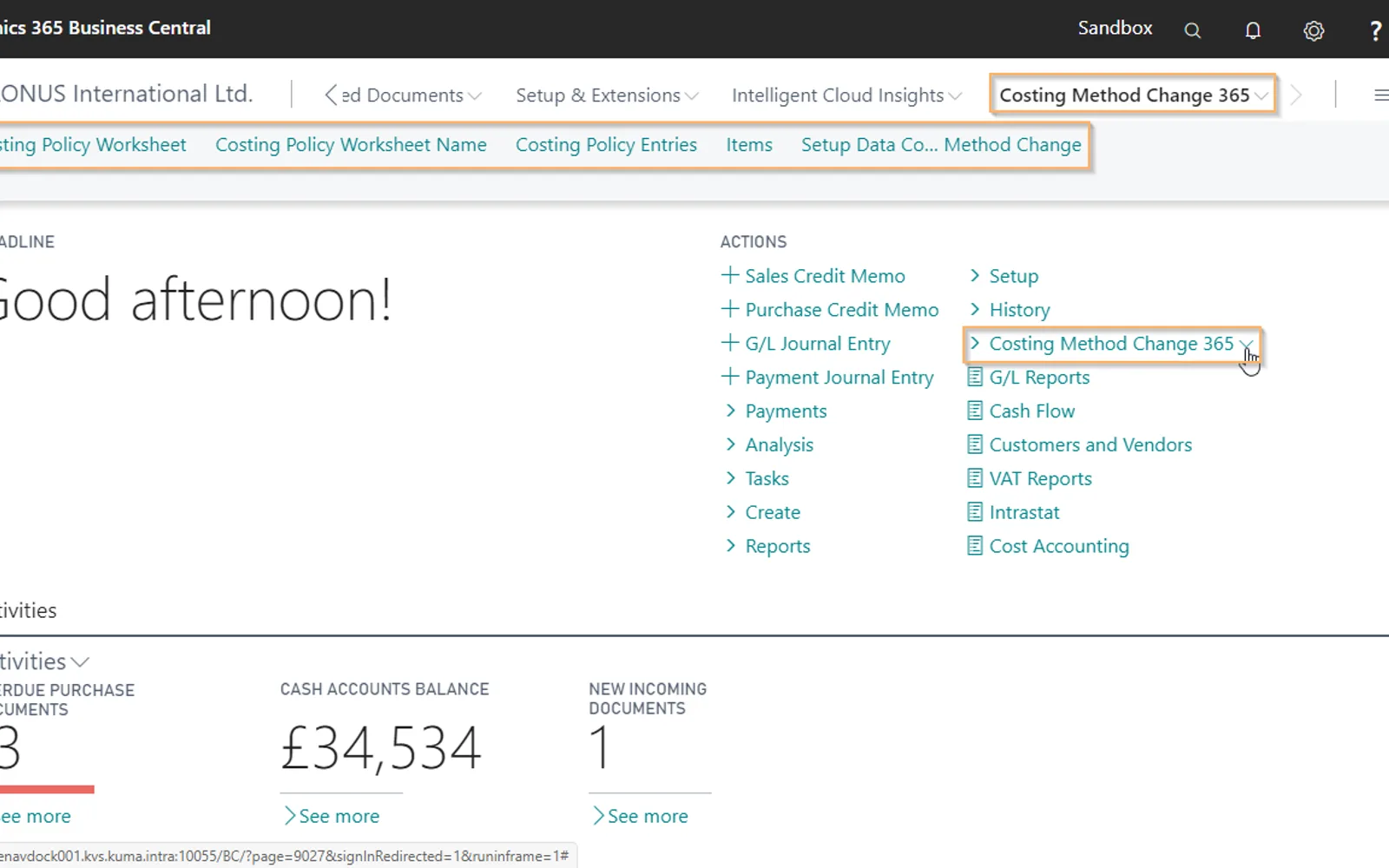Open the Items submenu item
The width and height of the screenshot is (1389, 868).
[x=749, y=145]
